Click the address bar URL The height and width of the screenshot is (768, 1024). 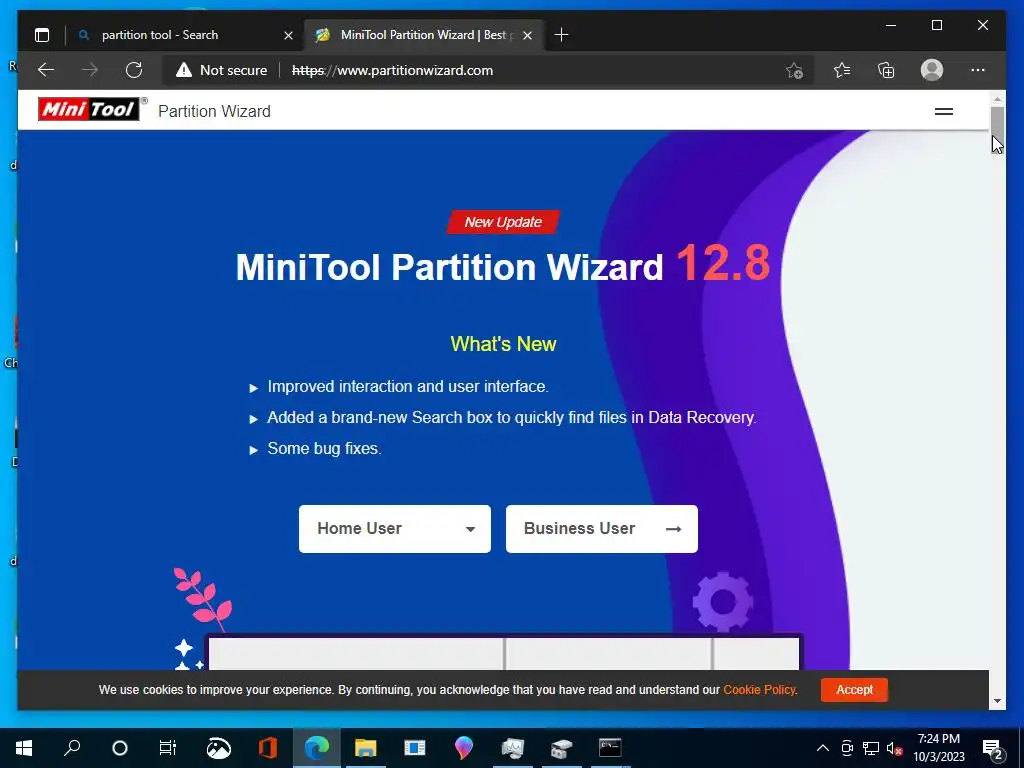click(x=392, y=71)
